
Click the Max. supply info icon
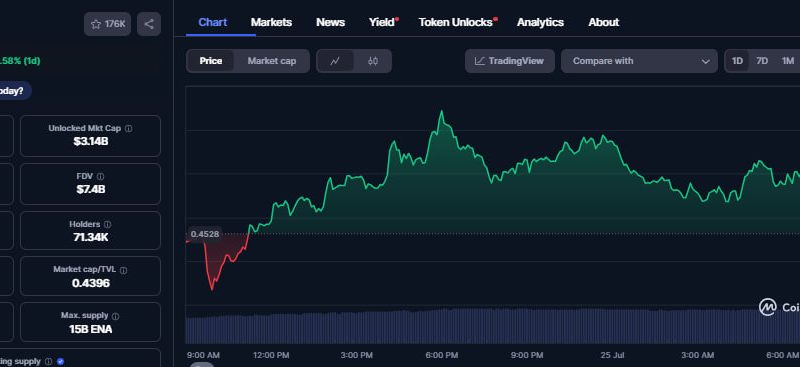[115, 316]
